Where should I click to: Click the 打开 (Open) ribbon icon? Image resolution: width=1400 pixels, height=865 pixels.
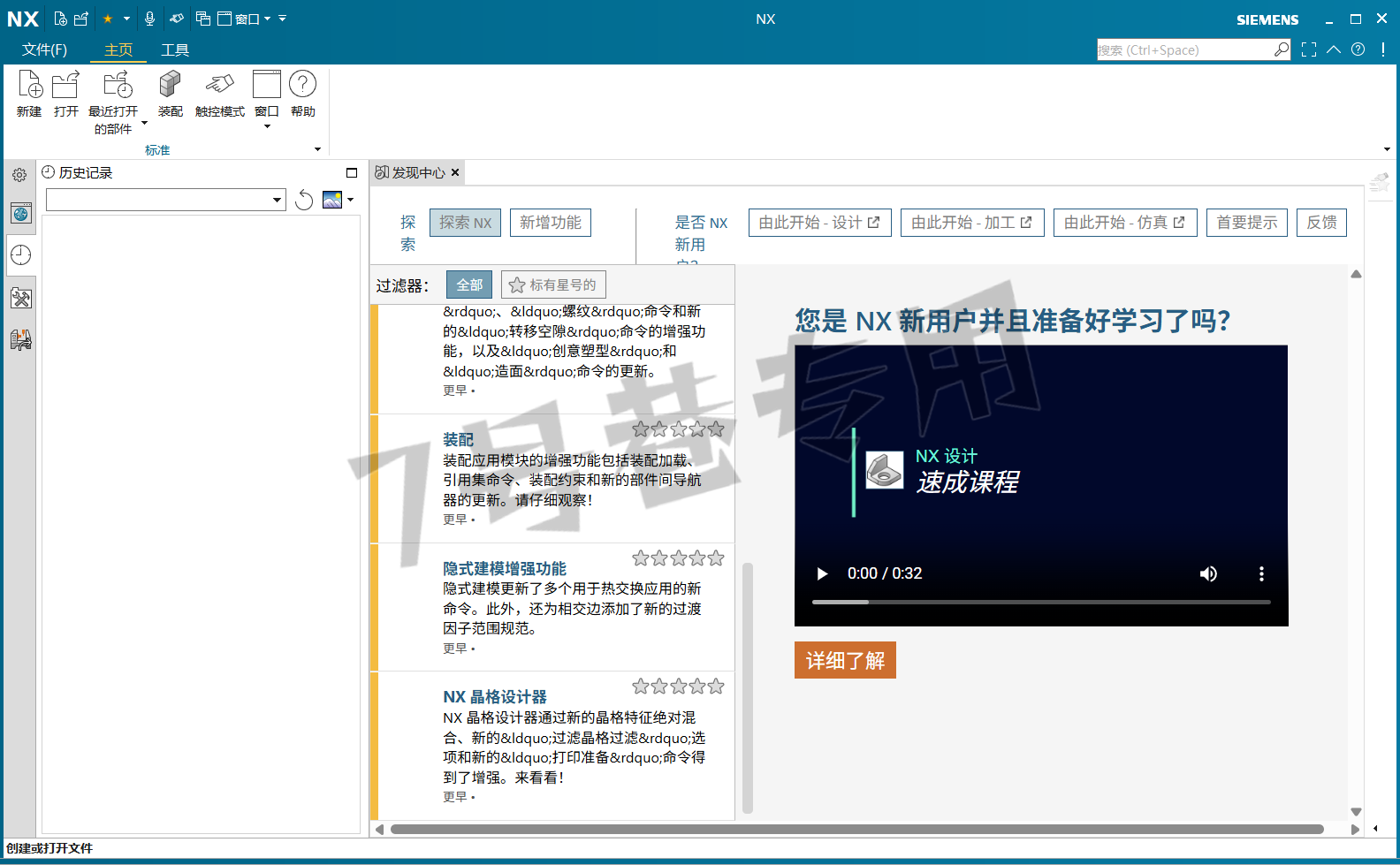(66, 93)
